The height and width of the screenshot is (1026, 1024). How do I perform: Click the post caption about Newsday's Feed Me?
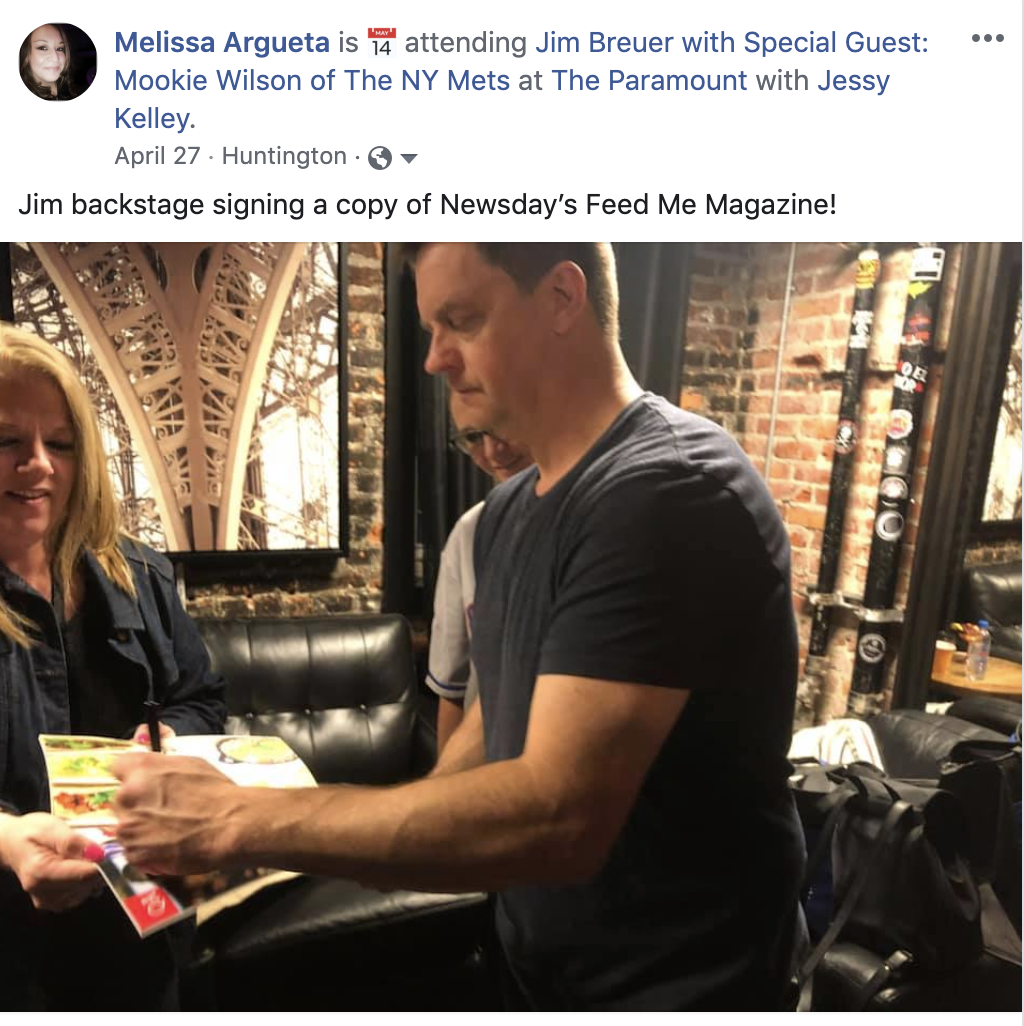427,204
